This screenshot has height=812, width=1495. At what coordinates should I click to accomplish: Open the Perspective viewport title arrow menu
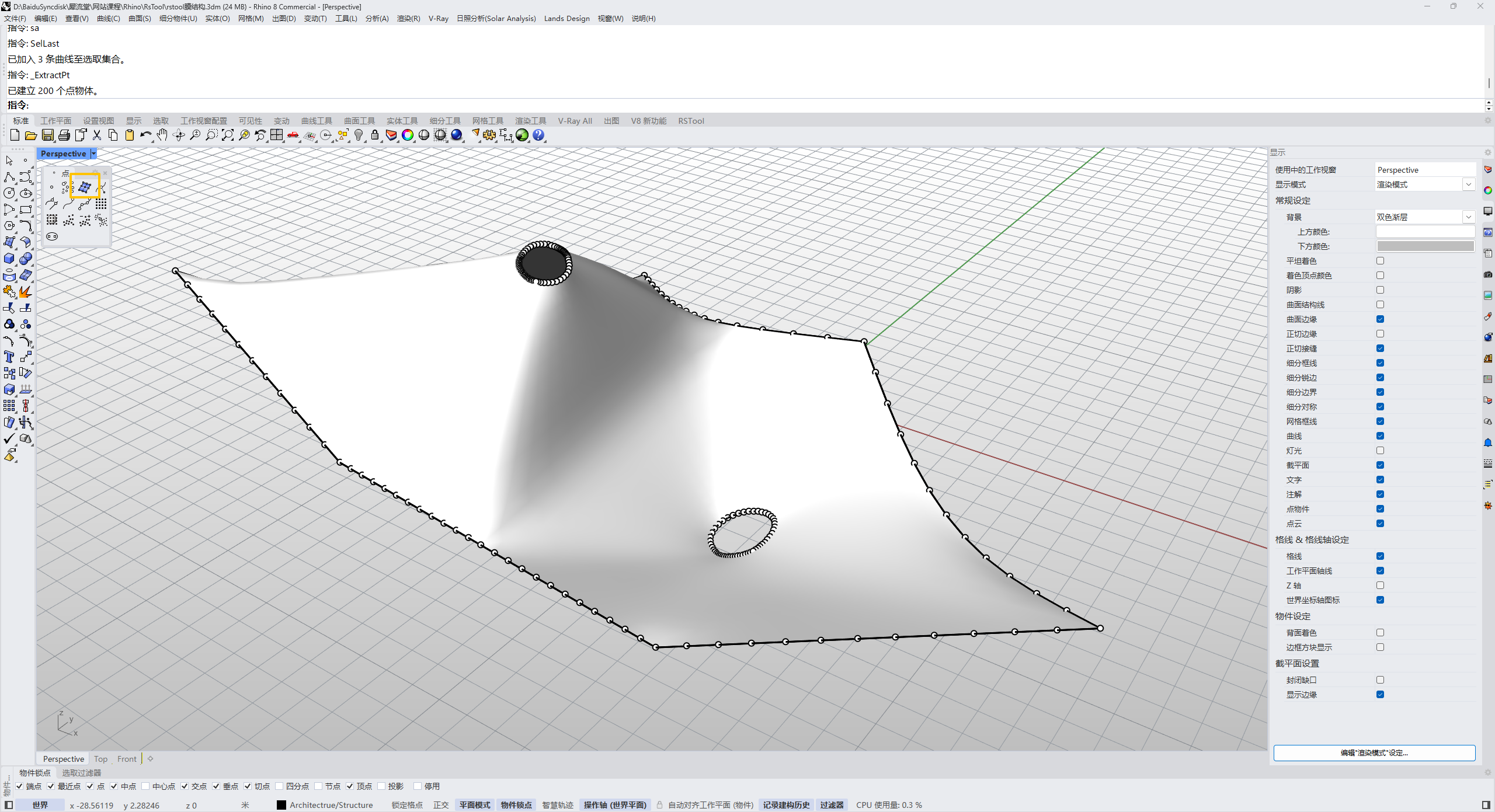[x=93, y=154]
